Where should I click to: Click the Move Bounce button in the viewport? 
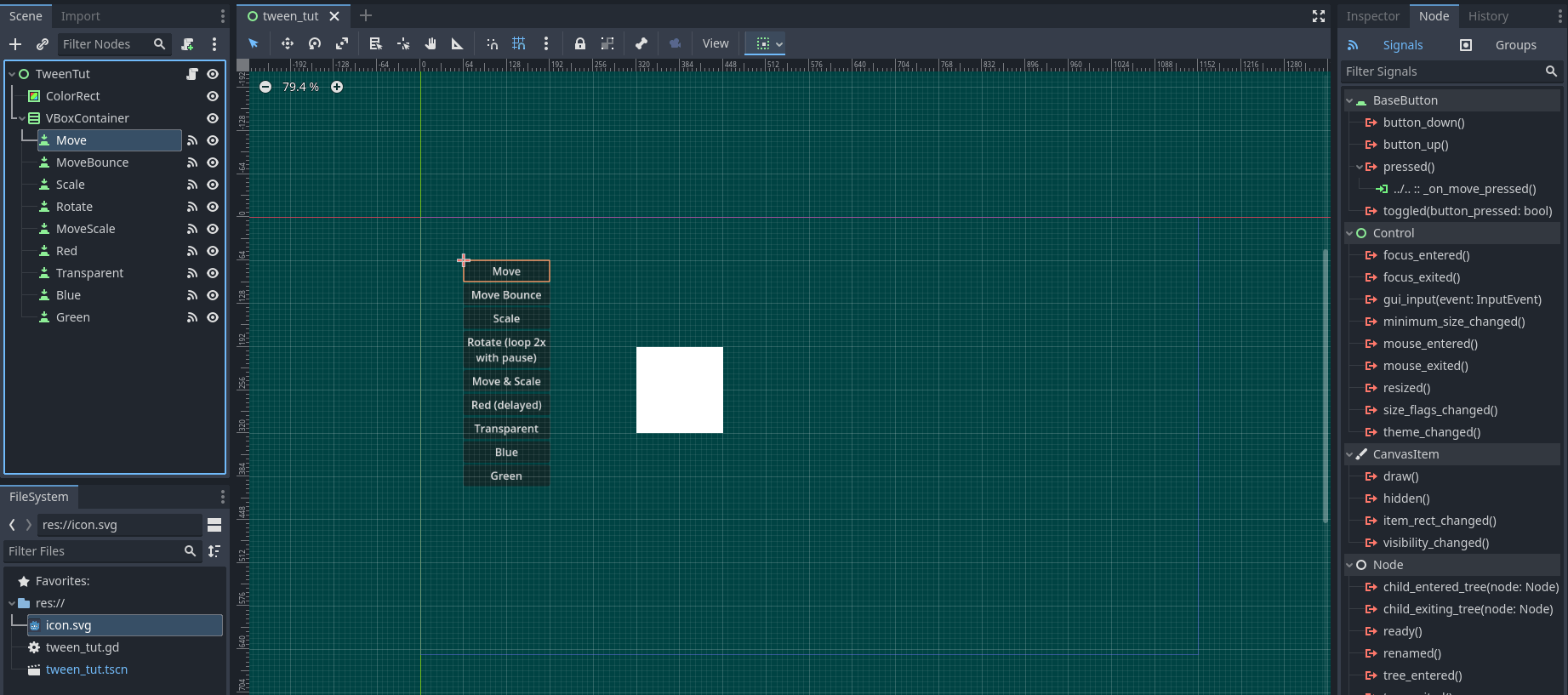coord(506,295)
